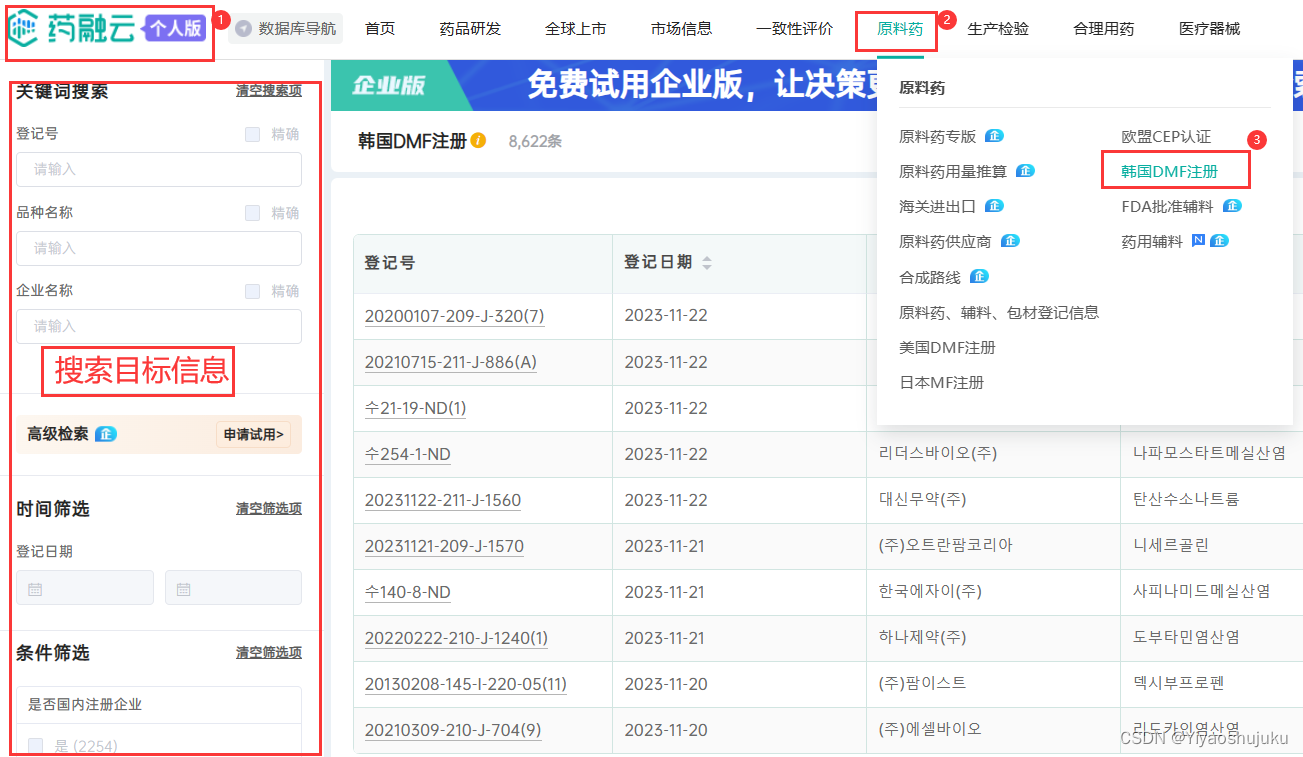Select 原料药、辅料、包材登记信息 menu entry
Viewport: 1303px width, 757px height.
coord(999,312)
